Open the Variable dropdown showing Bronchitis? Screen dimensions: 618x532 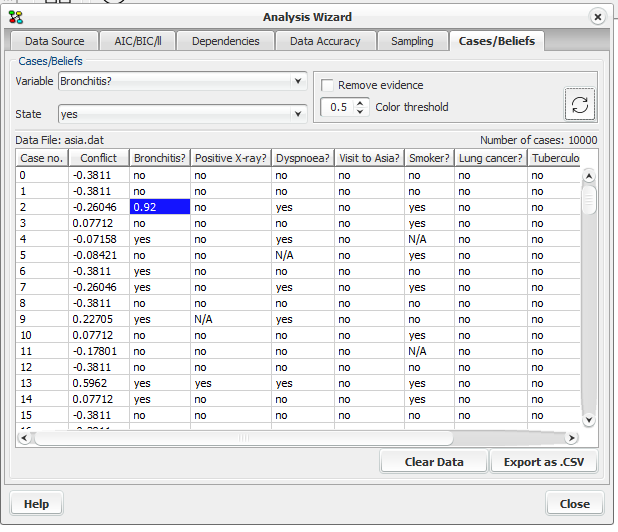click(x=182, y=81)
